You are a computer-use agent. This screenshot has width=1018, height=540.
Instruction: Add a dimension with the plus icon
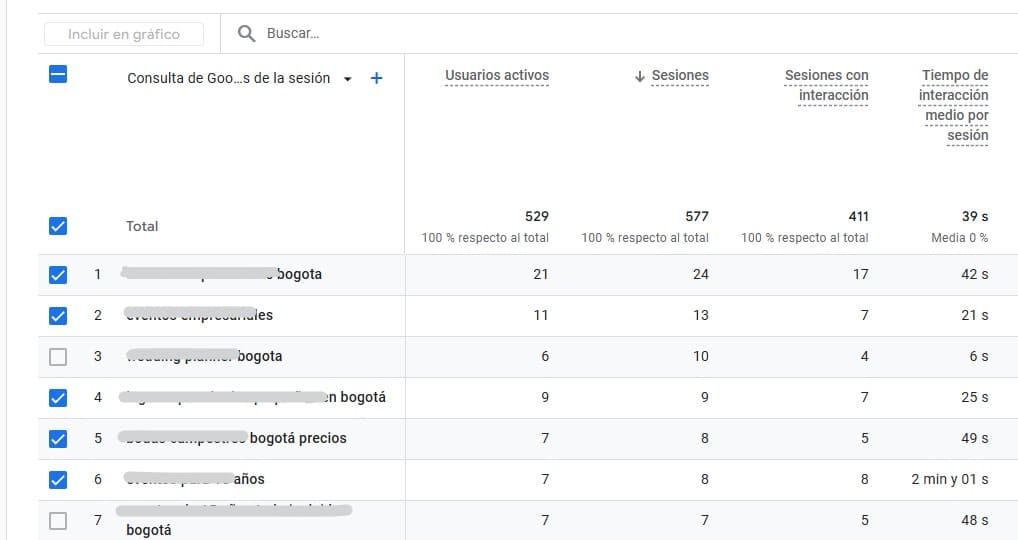pos(376,78)
